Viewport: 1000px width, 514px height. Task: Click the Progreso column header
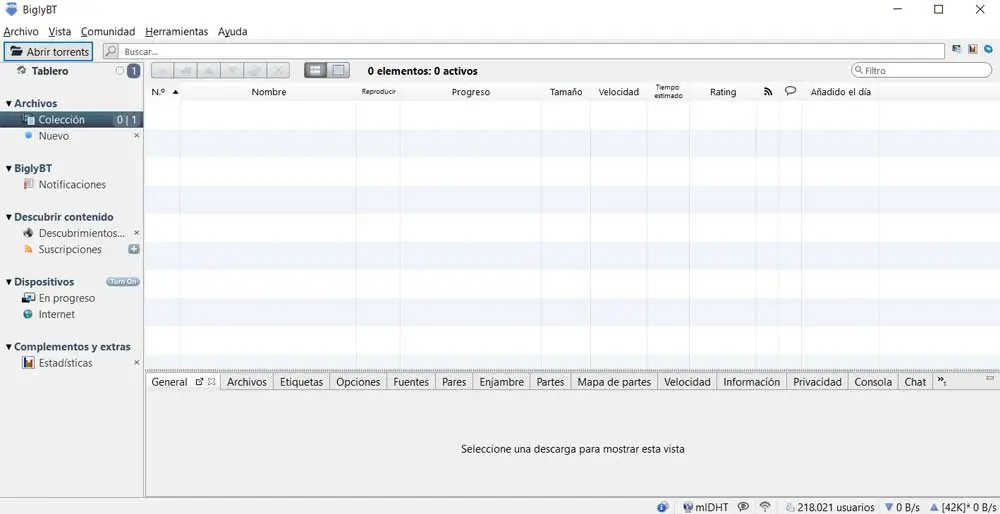coord(471,92)
